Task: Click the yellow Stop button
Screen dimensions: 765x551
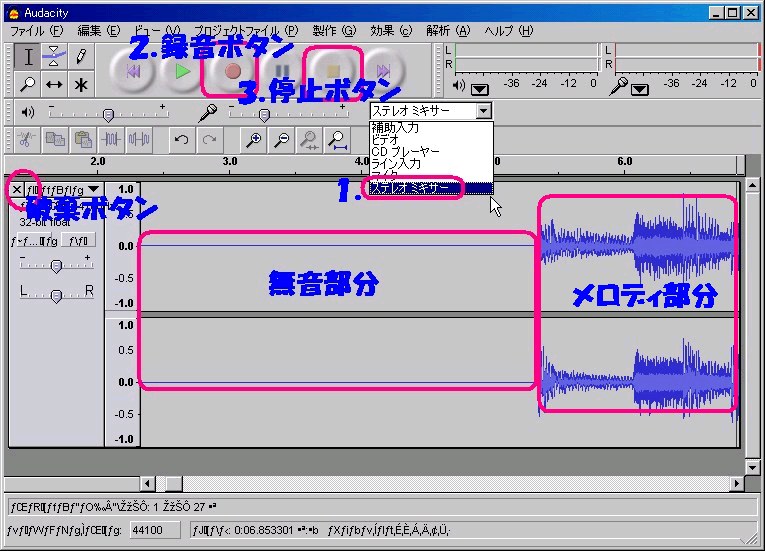Action: pos(333,72)
